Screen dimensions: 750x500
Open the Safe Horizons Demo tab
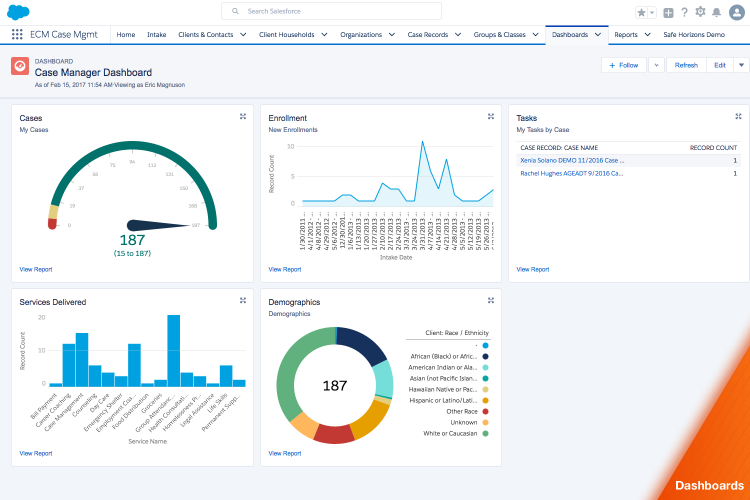tap(694, 34)
